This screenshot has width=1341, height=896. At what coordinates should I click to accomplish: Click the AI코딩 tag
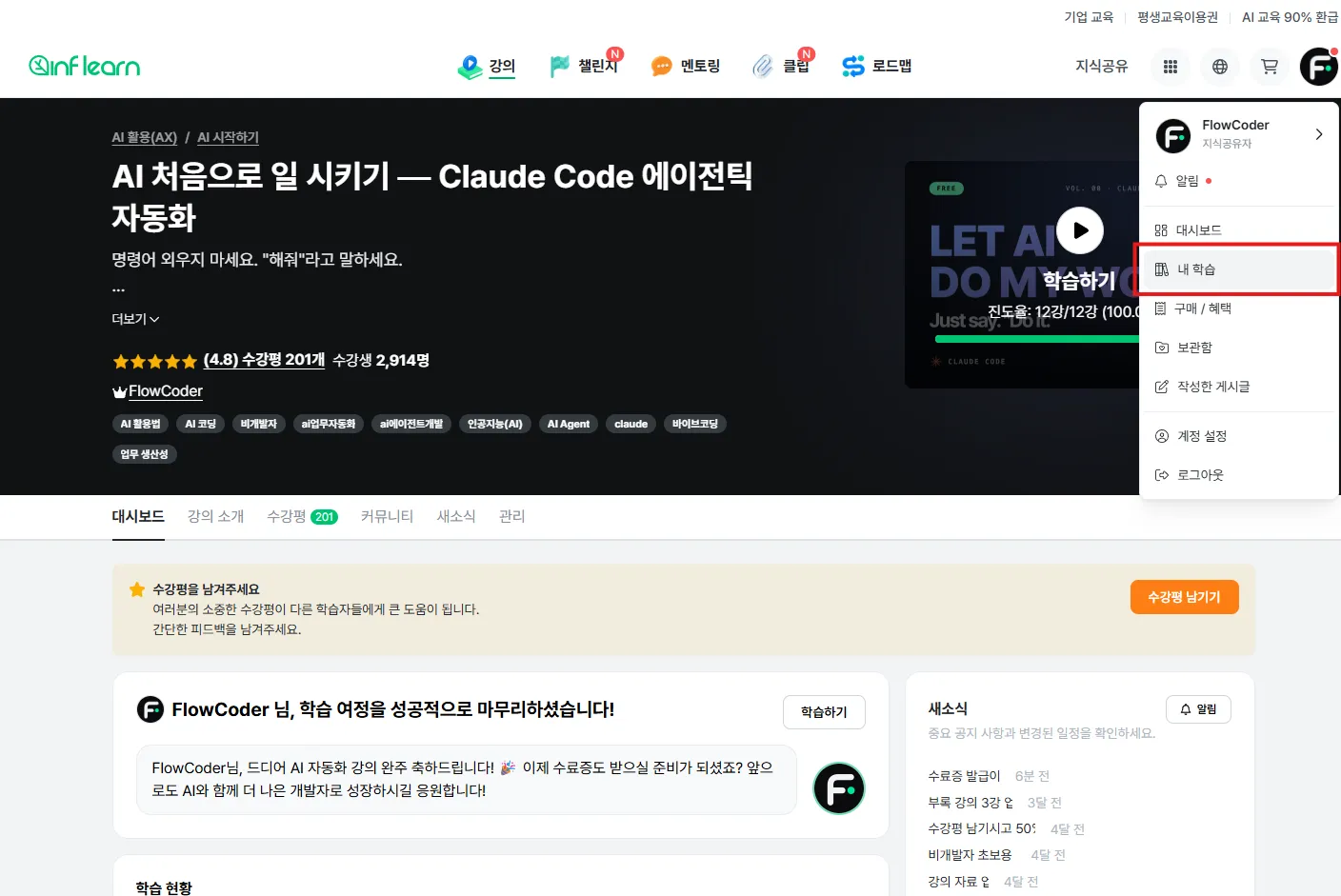200,424
